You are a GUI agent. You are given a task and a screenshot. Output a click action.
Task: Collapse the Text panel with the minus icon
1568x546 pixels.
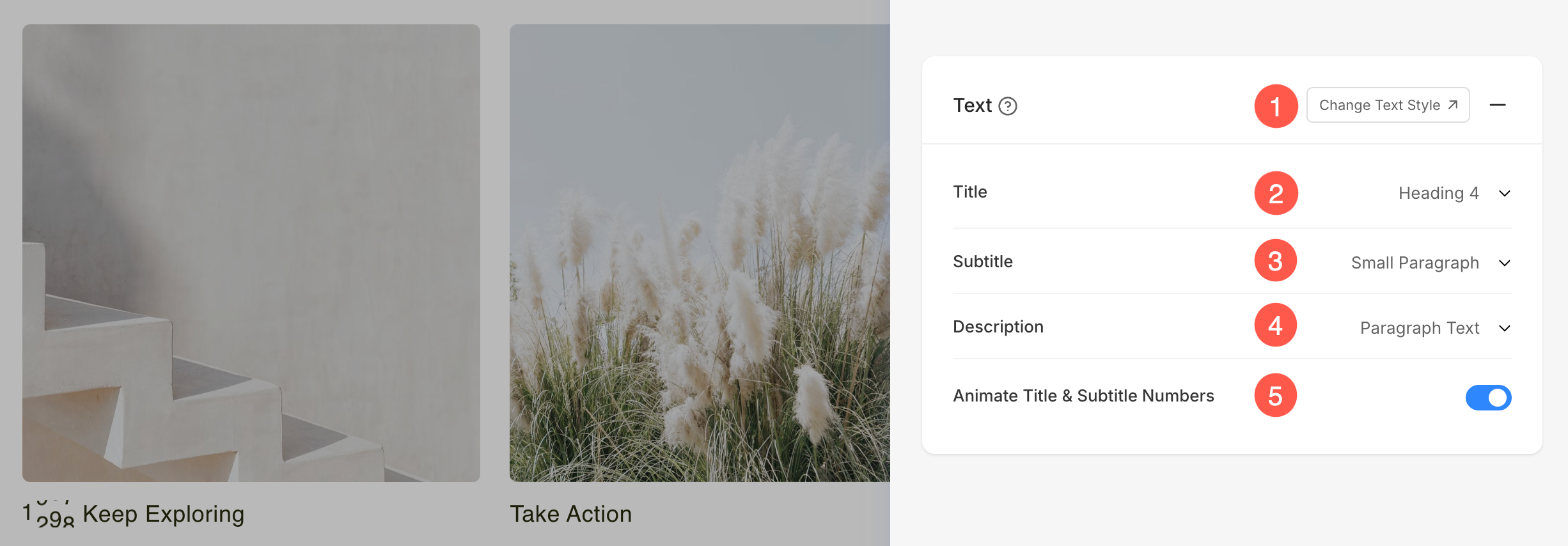point(1498,105)
